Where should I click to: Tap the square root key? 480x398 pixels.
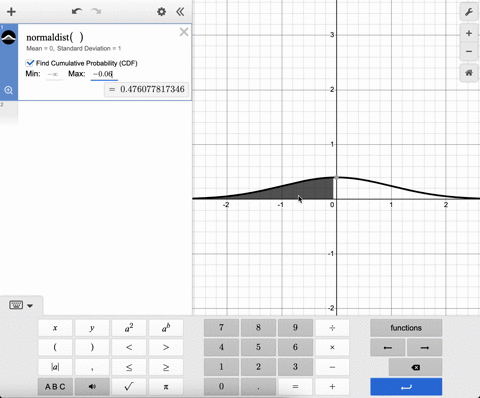[x=129, y=387]
